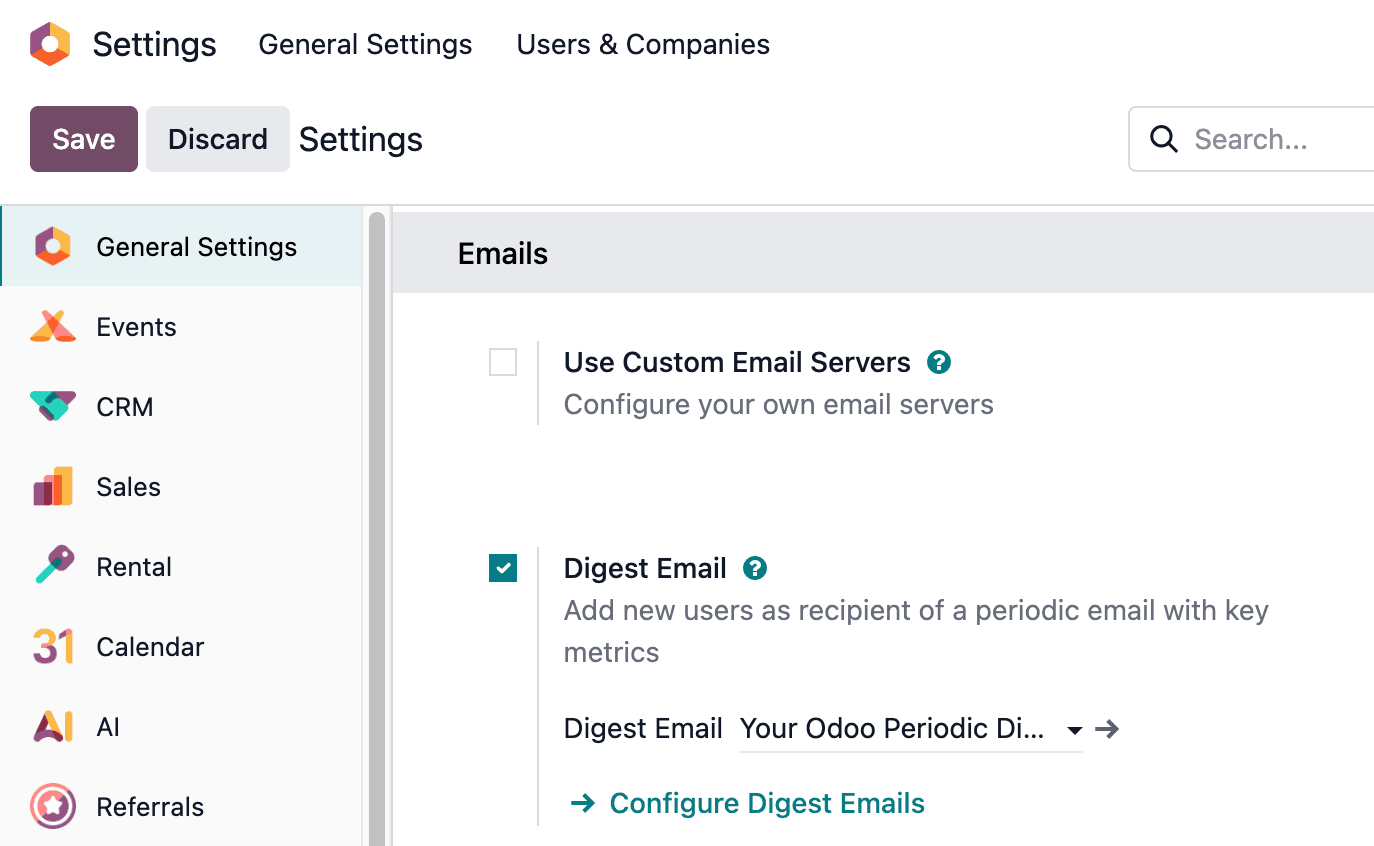Open the General Settings top menu
The width and height of the screenshot is (1374, 846).
(365, 44)
